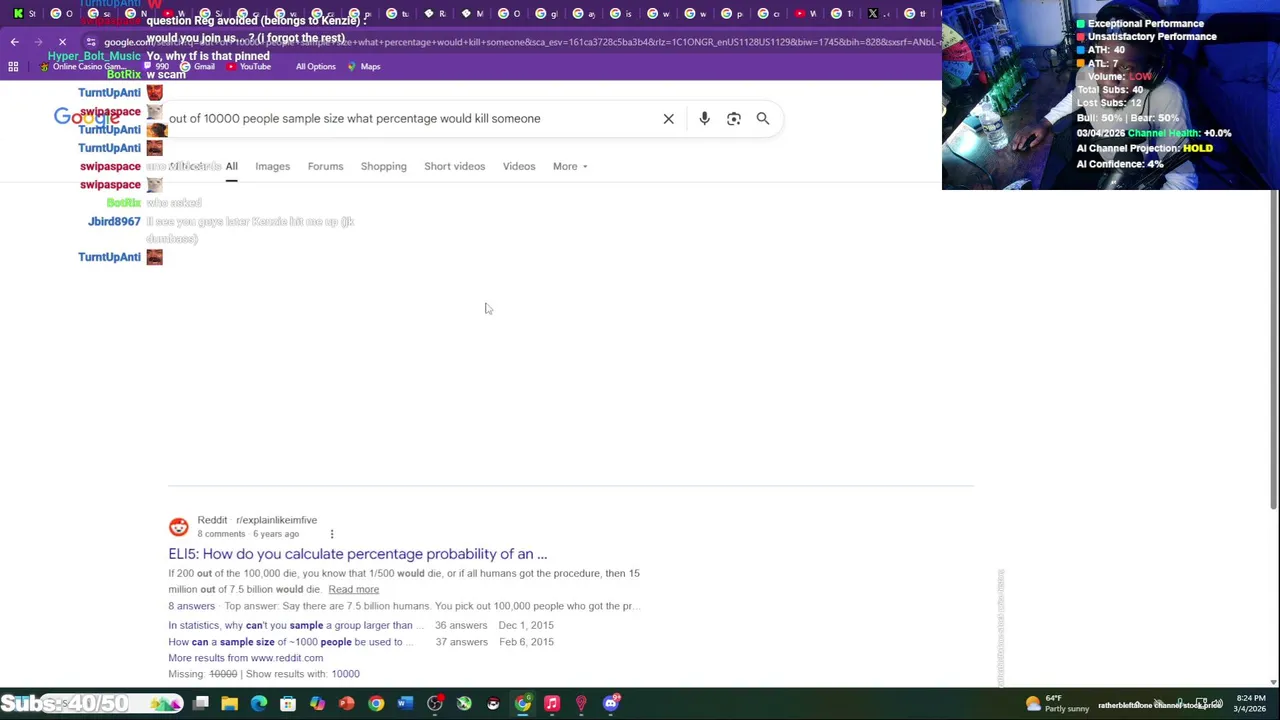This screenshot has width=1280, height=720.
Task: Open Apple Music from taskbar
Action: coord(552,704)
